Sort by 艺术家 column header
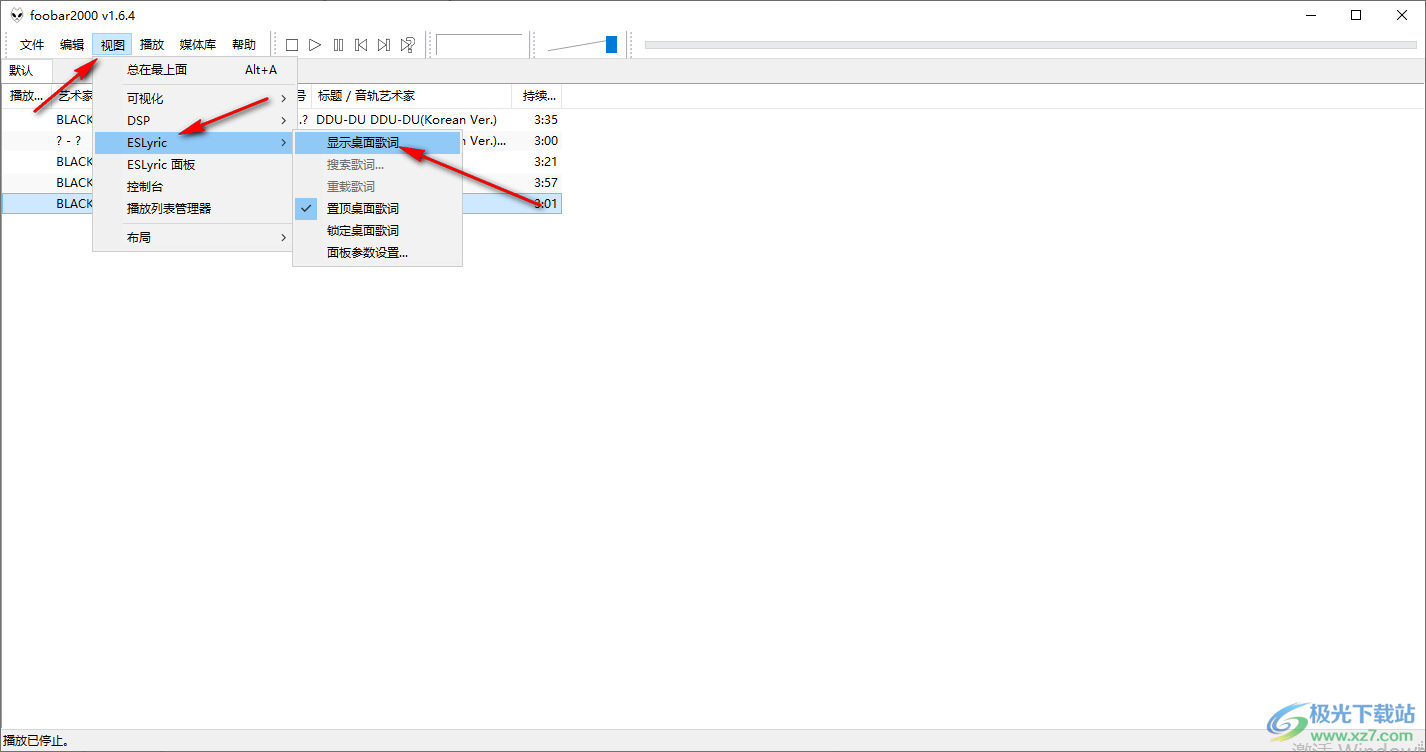The height and width of the screenshot is (752, 1426). click(x=74, y=96)
